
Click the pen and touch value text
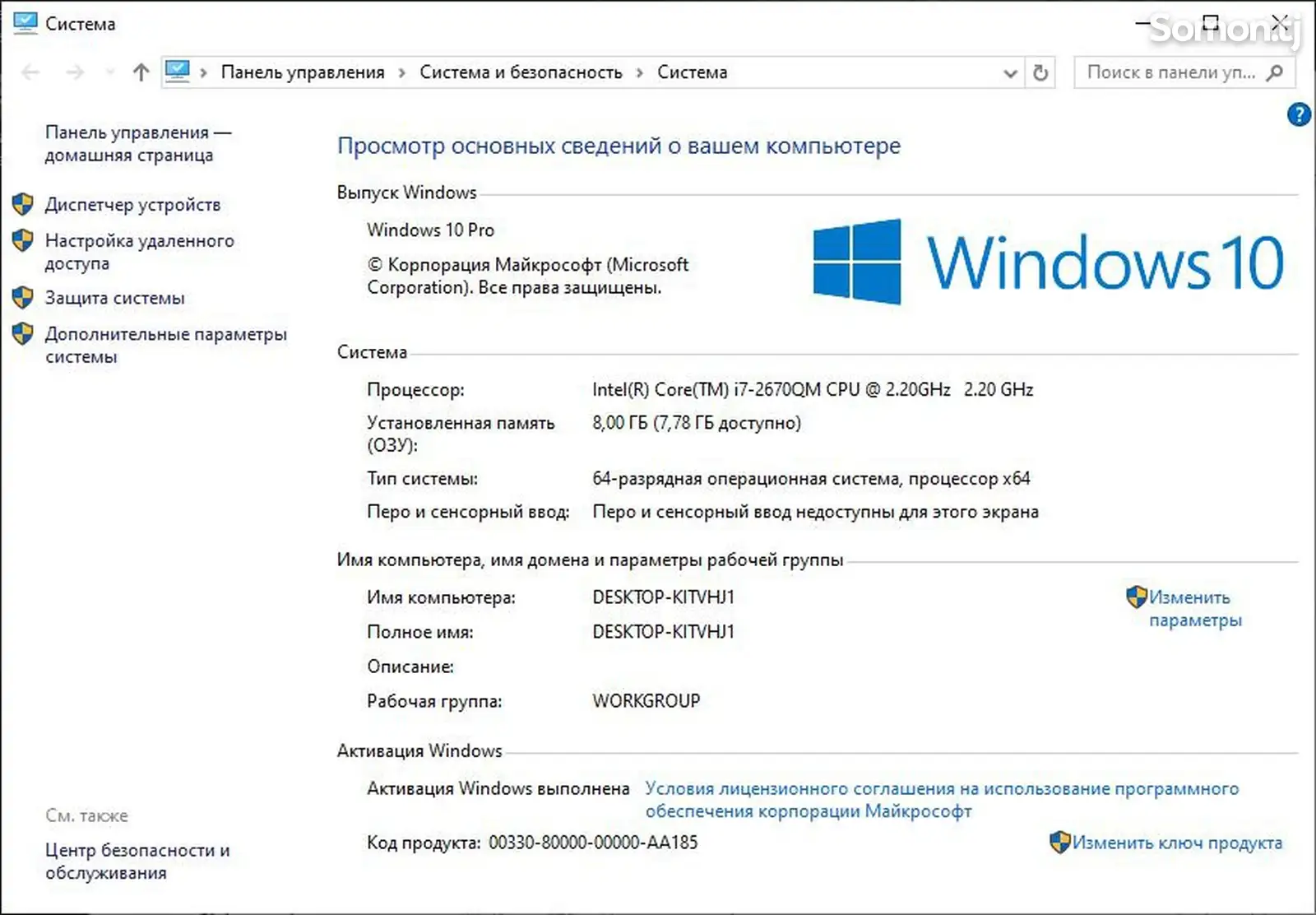click(x=815, y=512)
